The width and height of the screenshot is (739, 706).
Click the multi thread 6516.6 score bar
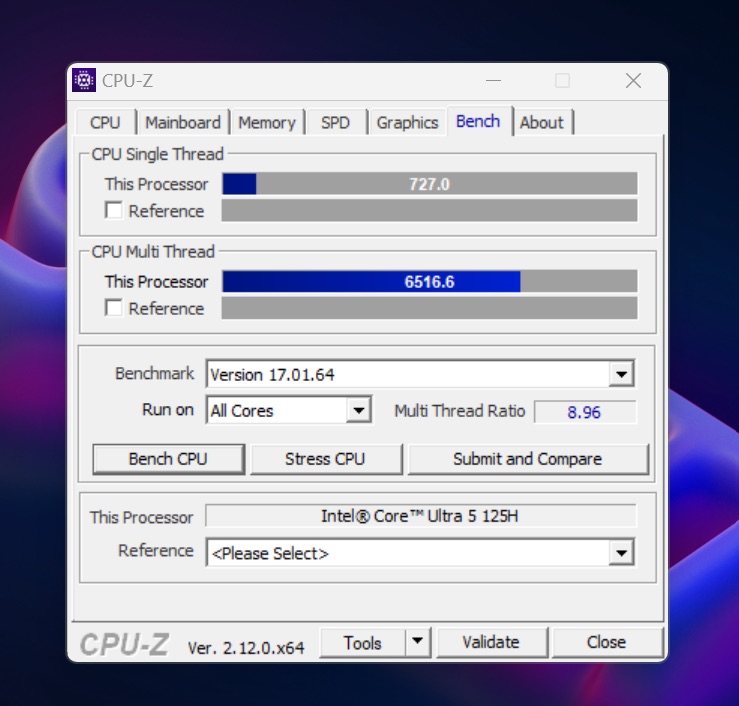click(430, 281)
